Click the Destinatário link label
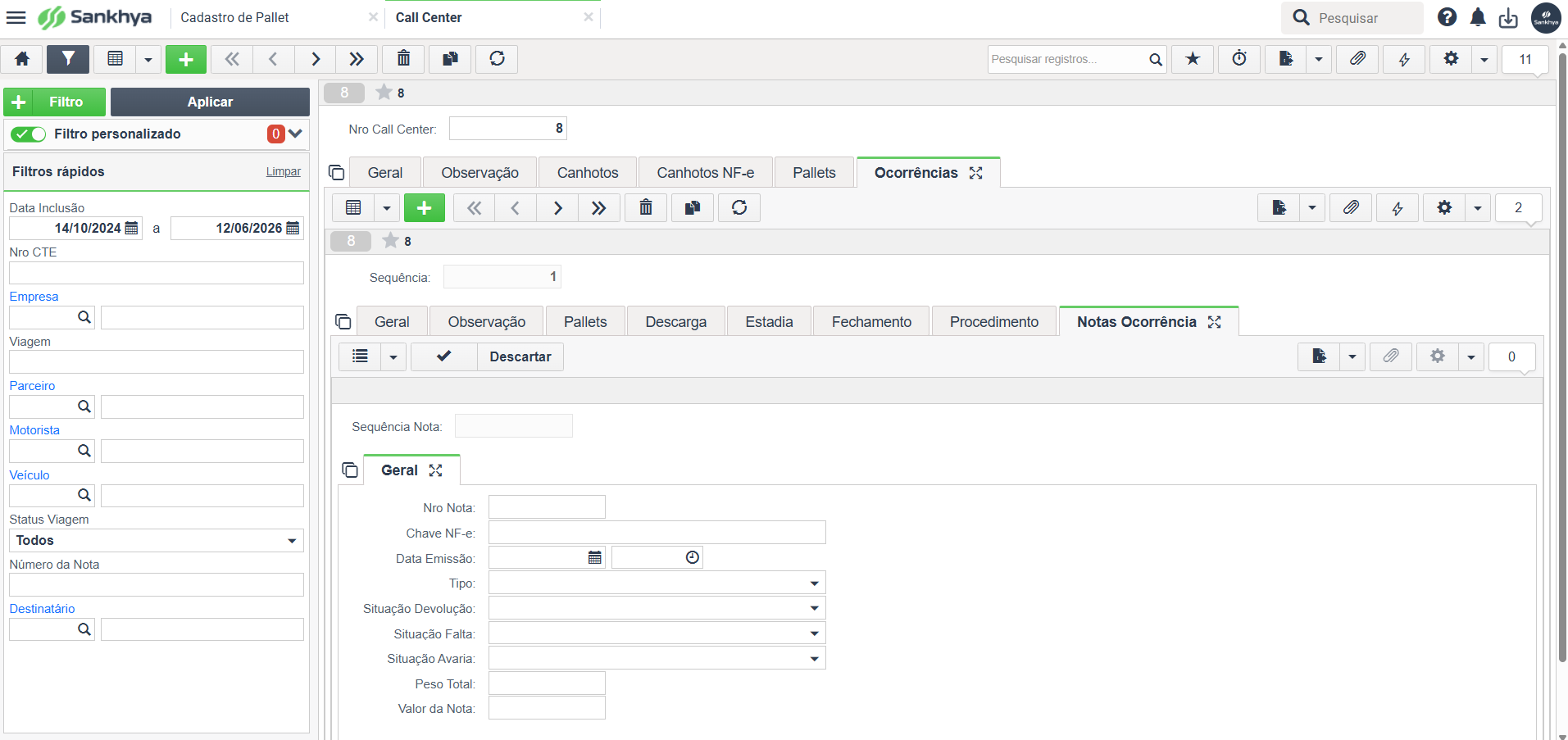 (42, 609)
